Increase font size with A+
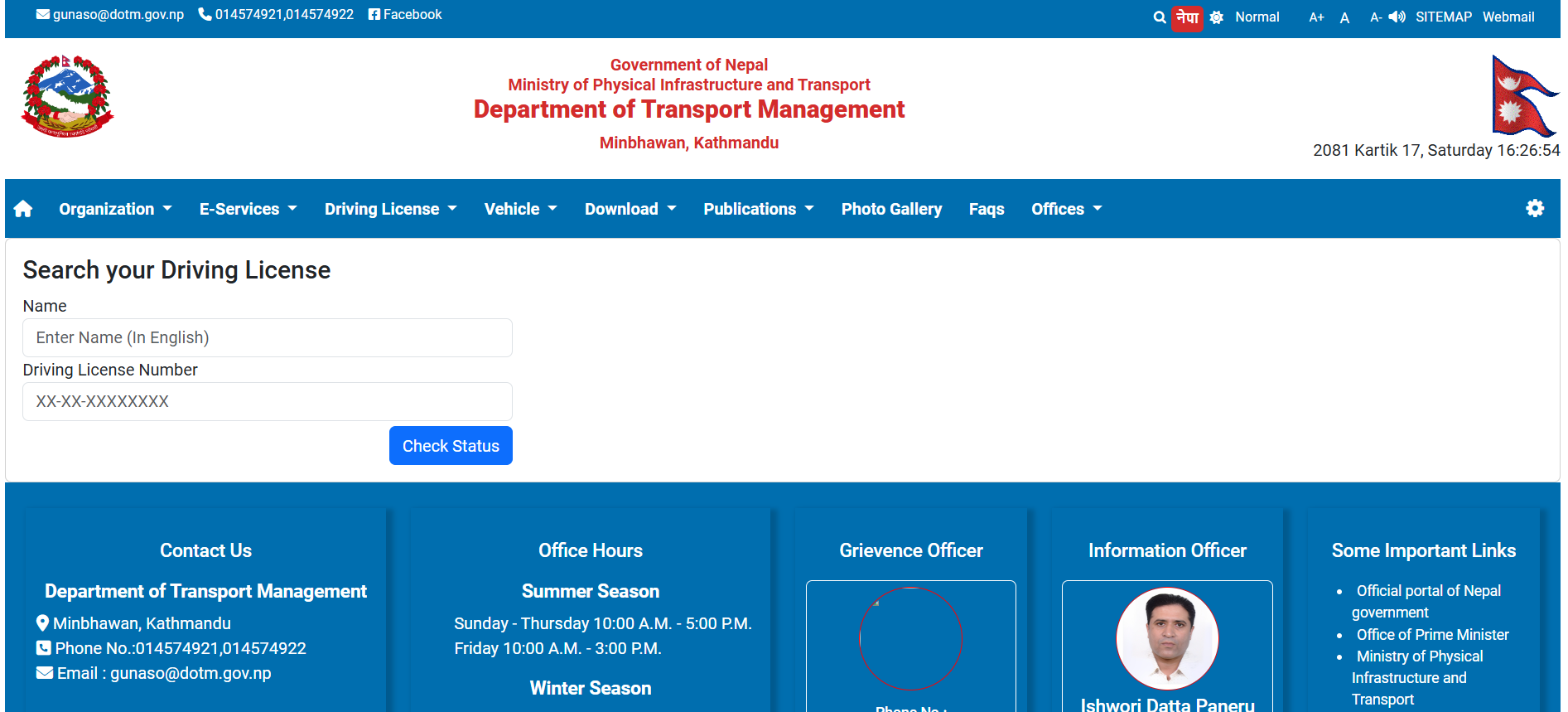This screenshot has height=712, width=1568. [x=1316, y=17]
